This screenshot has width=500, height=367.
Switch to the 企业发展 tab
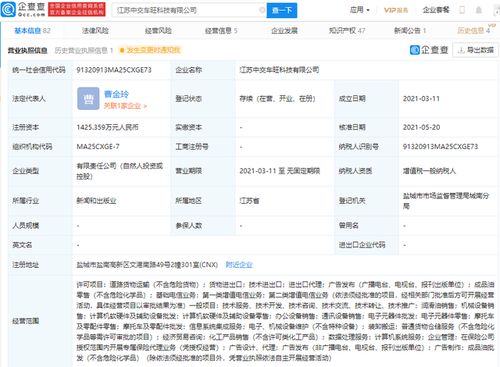click(284, 31)
